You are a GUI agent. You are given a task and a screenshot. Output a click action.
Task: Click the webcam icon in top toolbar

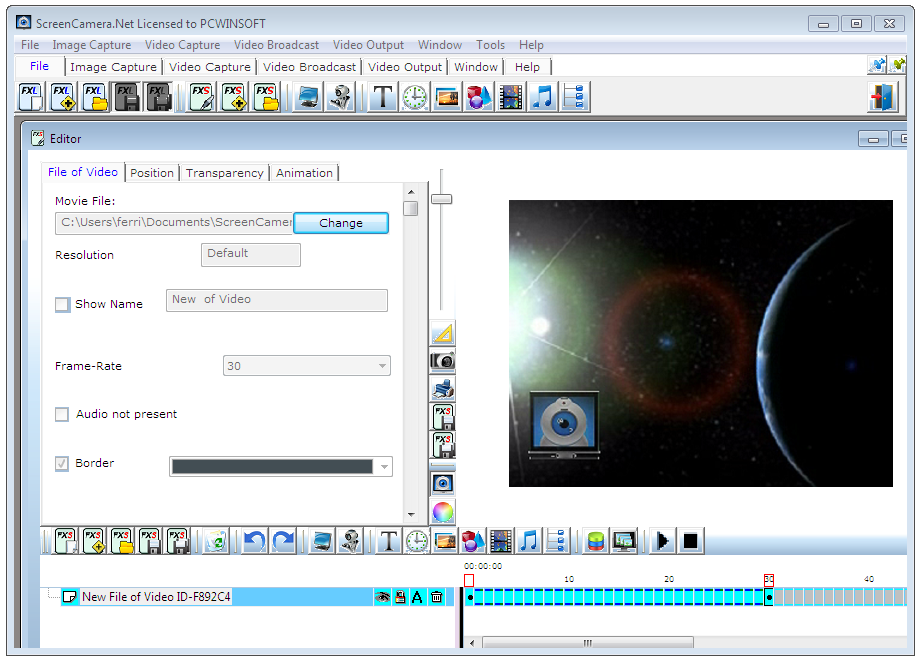340,97
